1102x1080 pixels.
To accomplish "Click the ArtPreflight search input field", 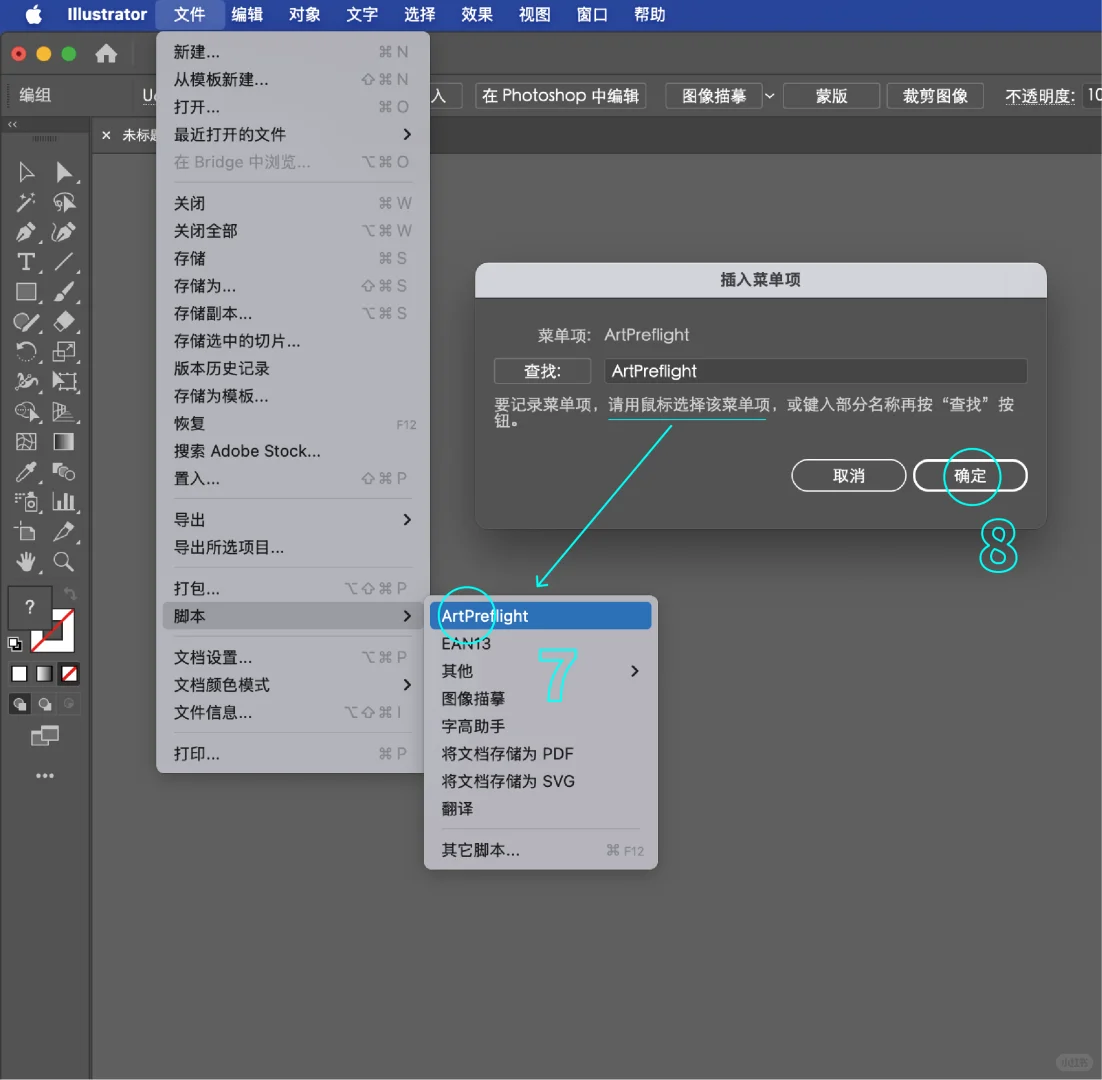I will pos(815,370).
